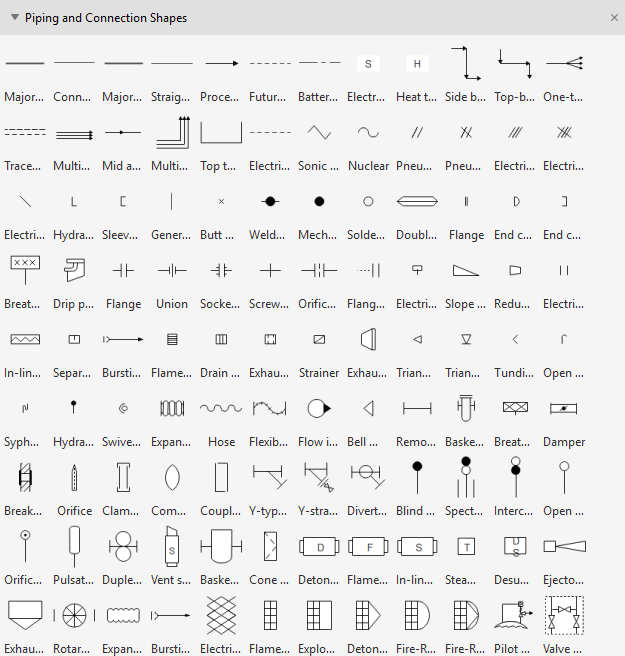
Task: Choose the Battery limit dashed line shape
Action: 319,63
